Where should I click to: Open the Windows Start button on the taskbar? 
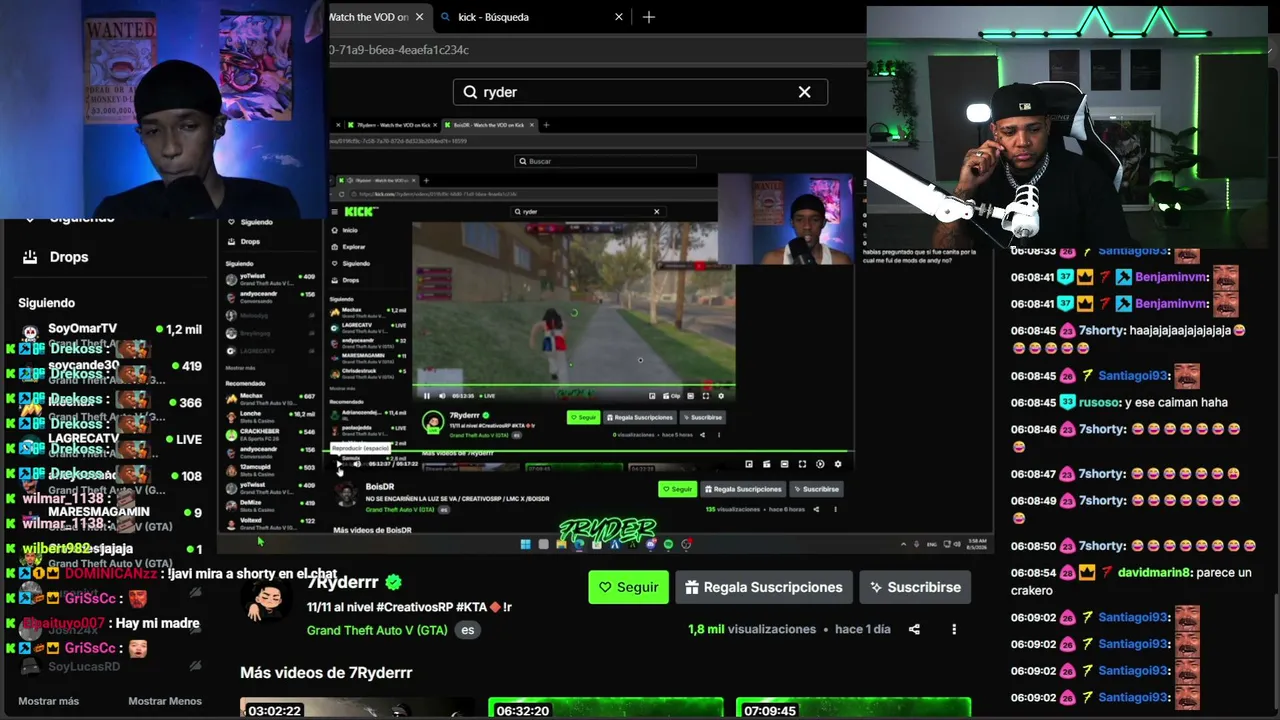525,544
